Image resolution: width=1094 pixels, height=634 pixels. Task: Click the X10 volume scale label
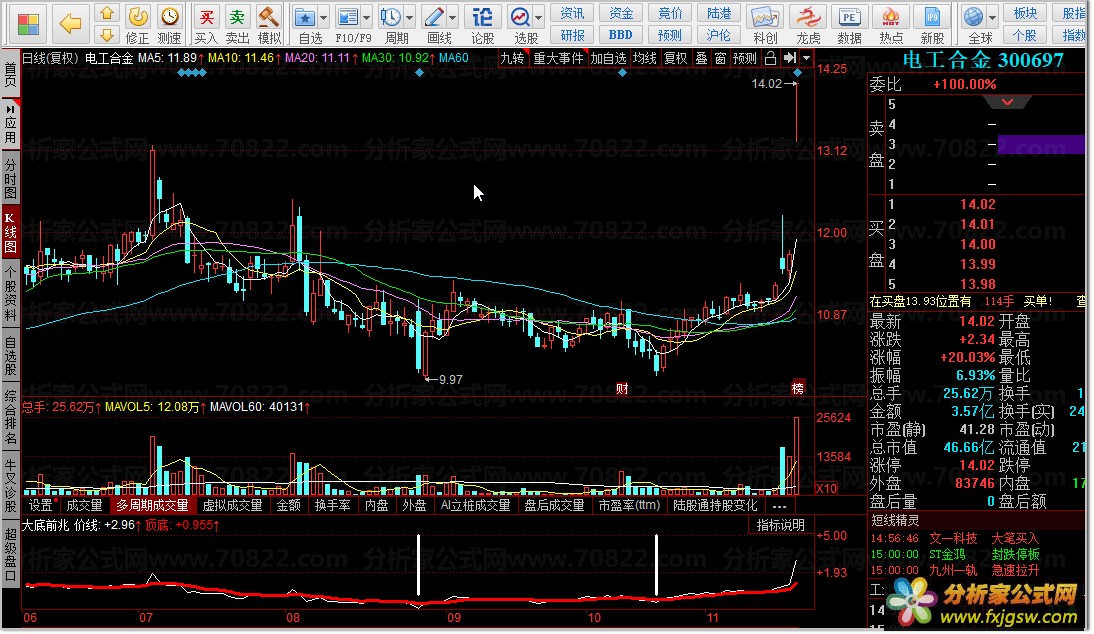click(827, 488)
